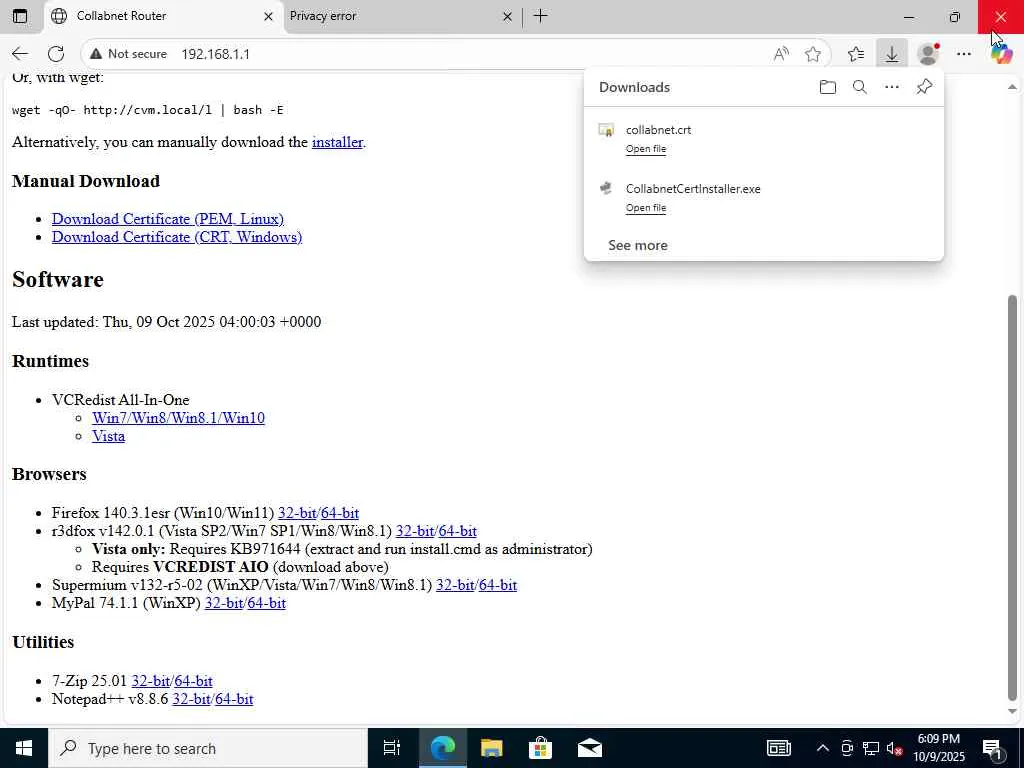This screenshot has height=768, width=1024.
Task: Open the VCRedist Vista link
Action: click(x=108, y=436)
